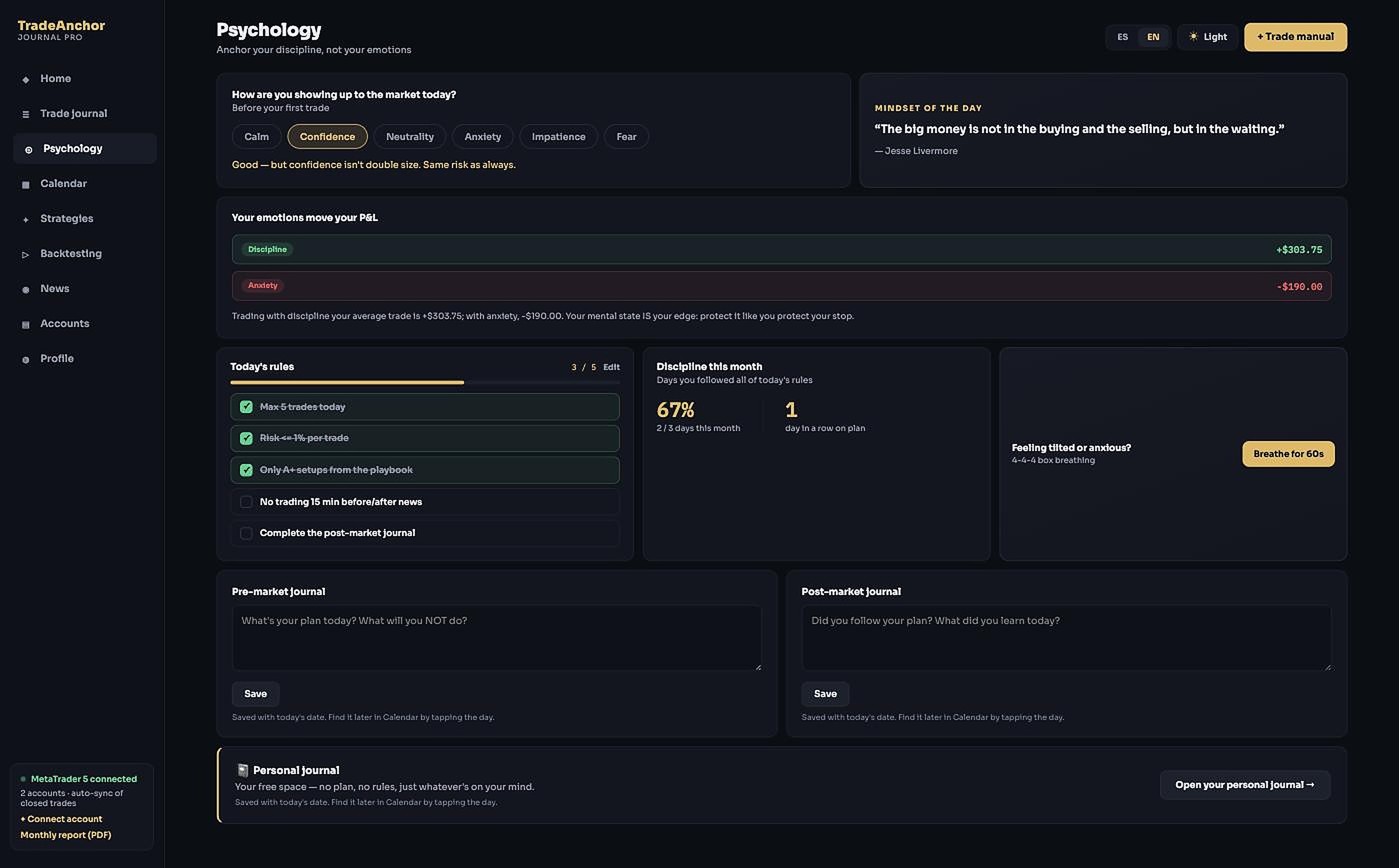
Task: Save the Post-market journal entry
Action: (825, 693)
